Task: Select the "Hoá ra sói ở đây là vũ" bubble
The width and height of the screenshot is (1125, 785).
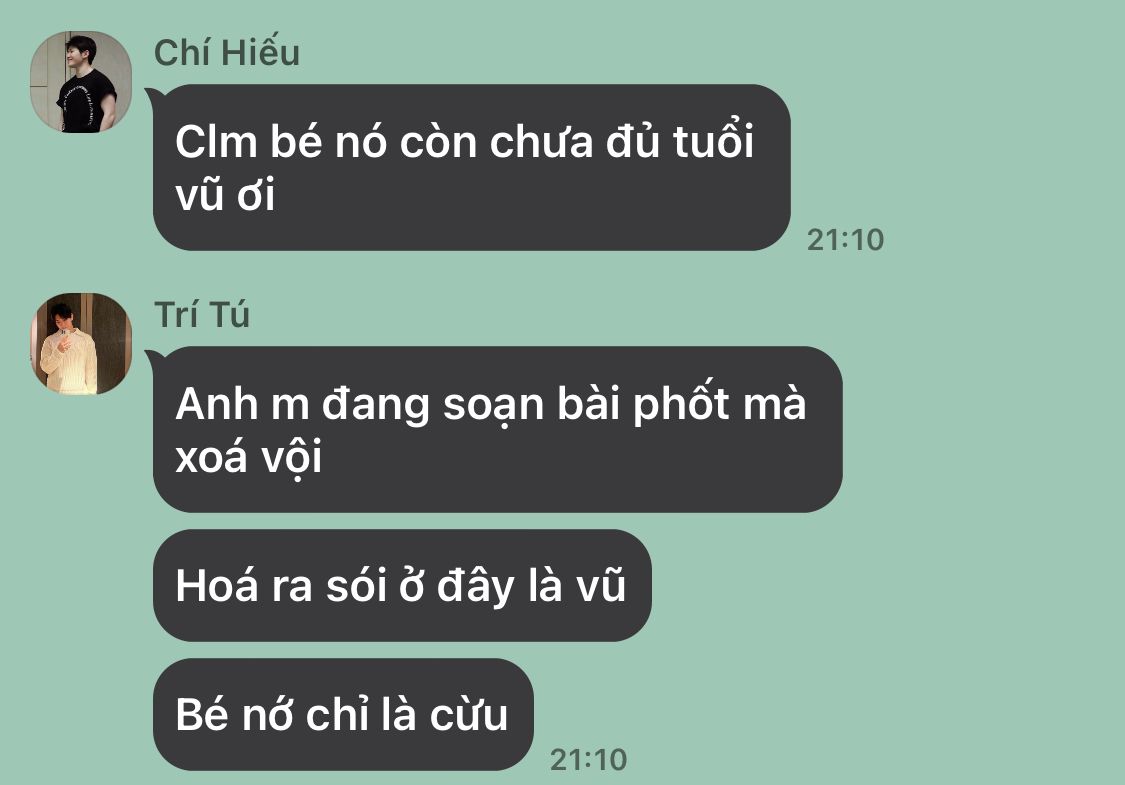Action: pos(402,586)
